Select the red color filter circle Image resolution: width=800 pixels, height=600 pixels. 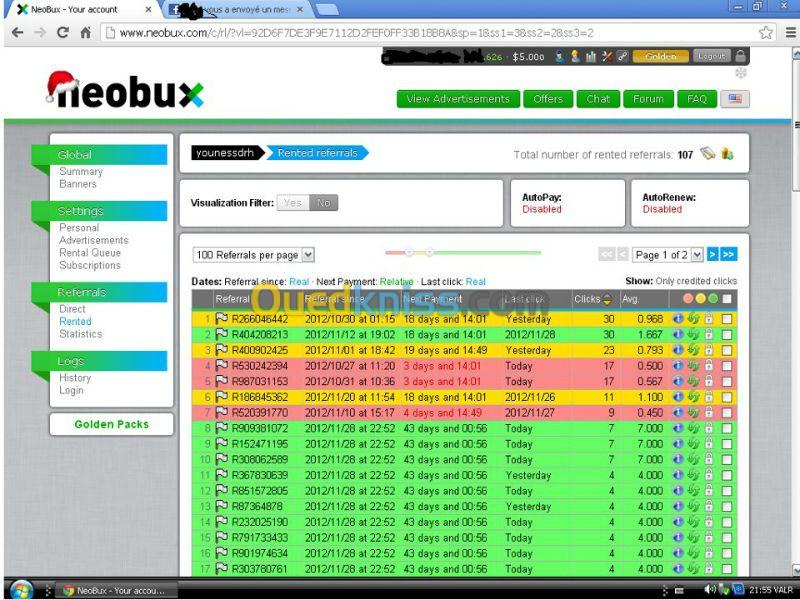tap(688, 299)
